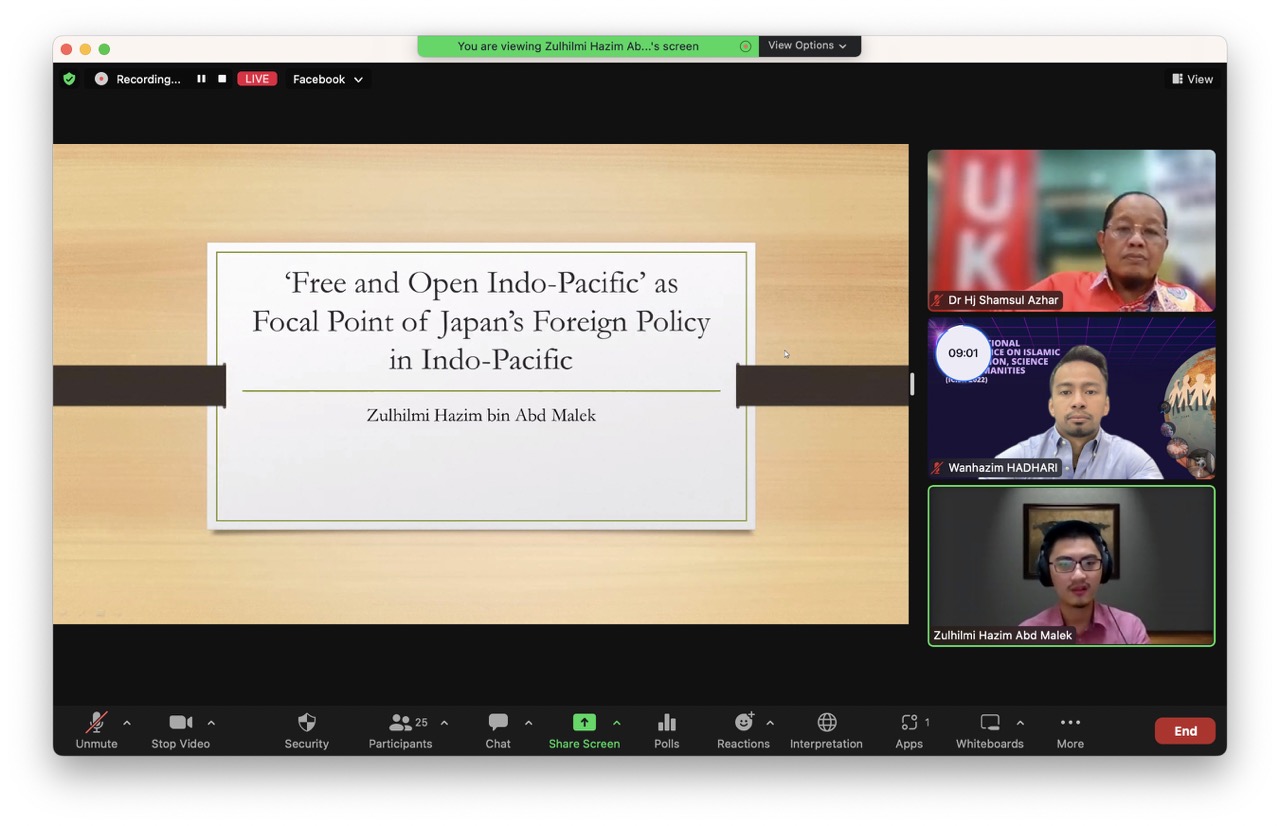Open the Security shield options
The image size is (1280, 826).
(x=306, y=729)
